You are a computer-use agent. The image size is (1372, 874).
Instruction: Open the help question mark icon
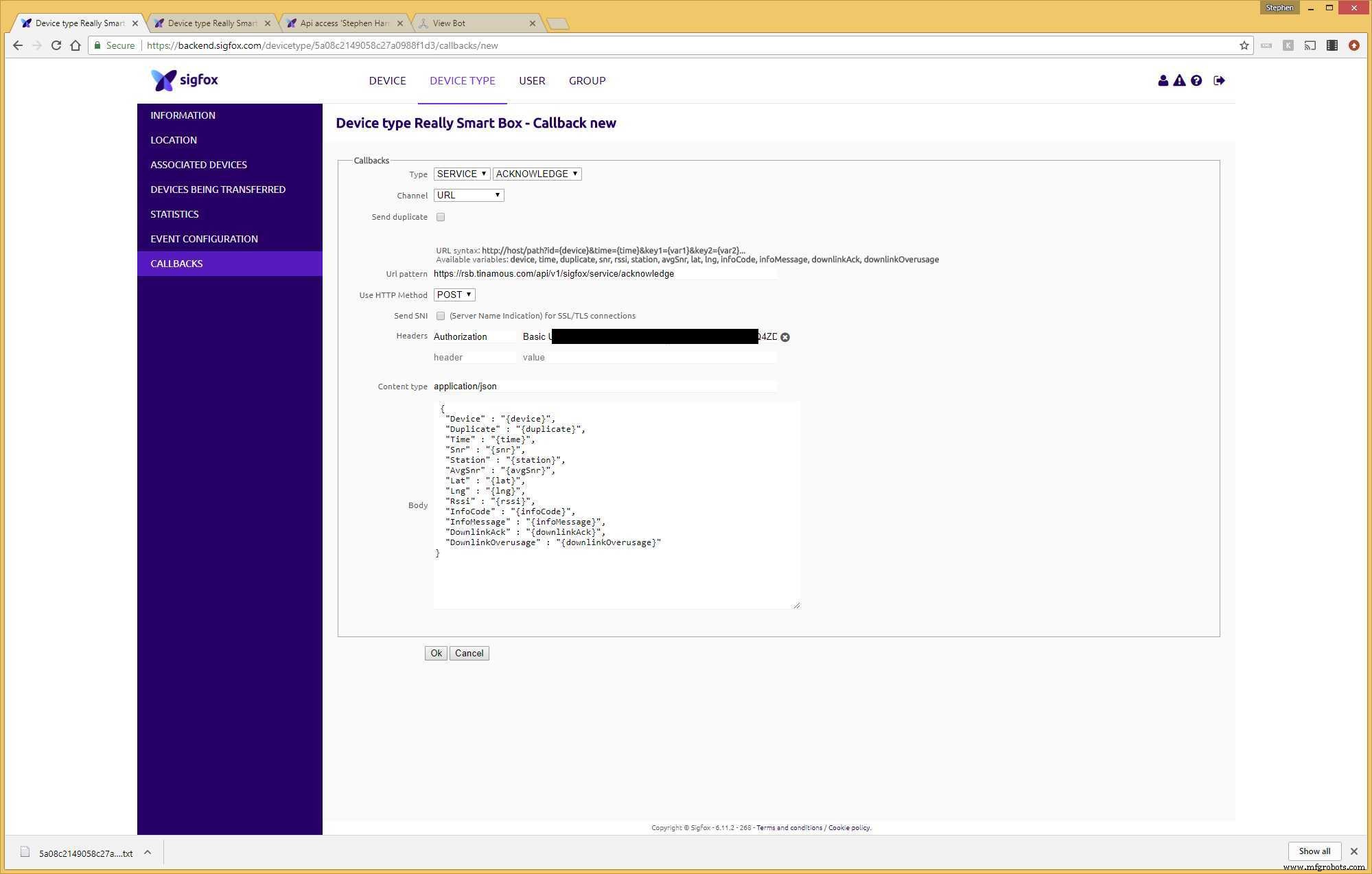[x=1196, y=81]
